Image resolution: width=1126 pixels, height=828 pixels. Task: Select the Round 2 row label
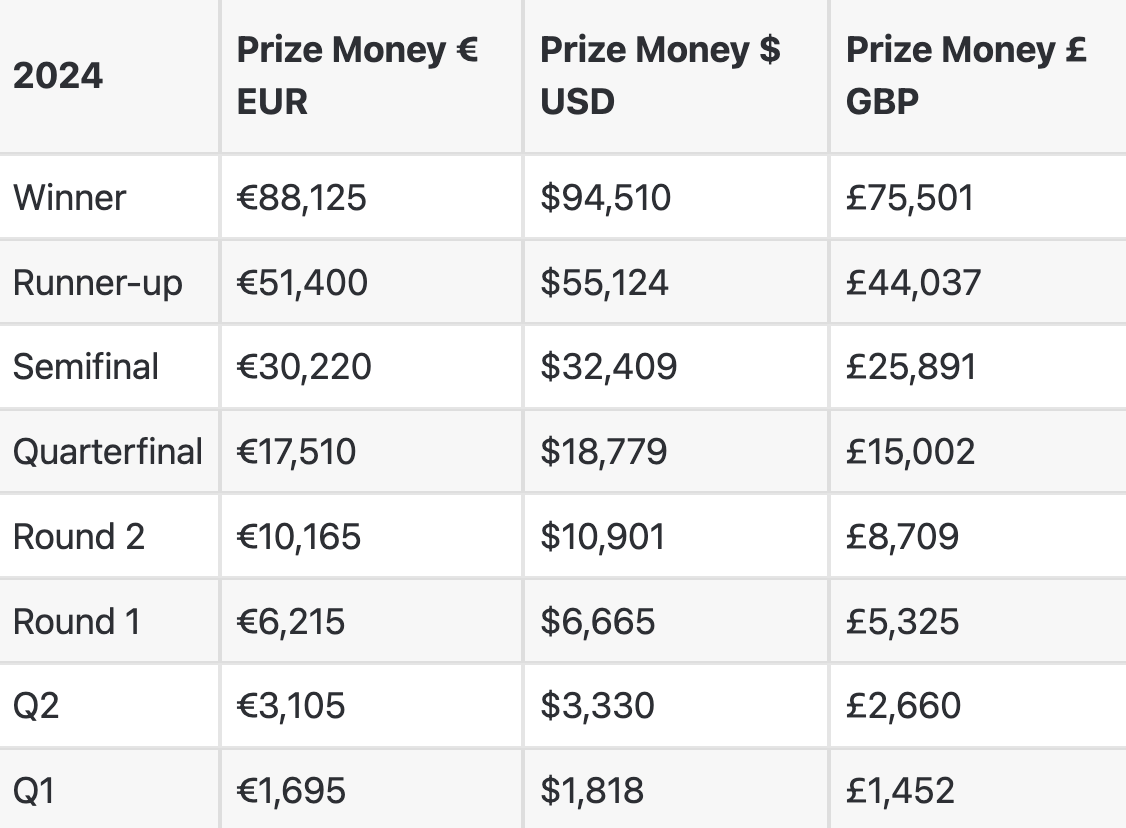point(79,536)
